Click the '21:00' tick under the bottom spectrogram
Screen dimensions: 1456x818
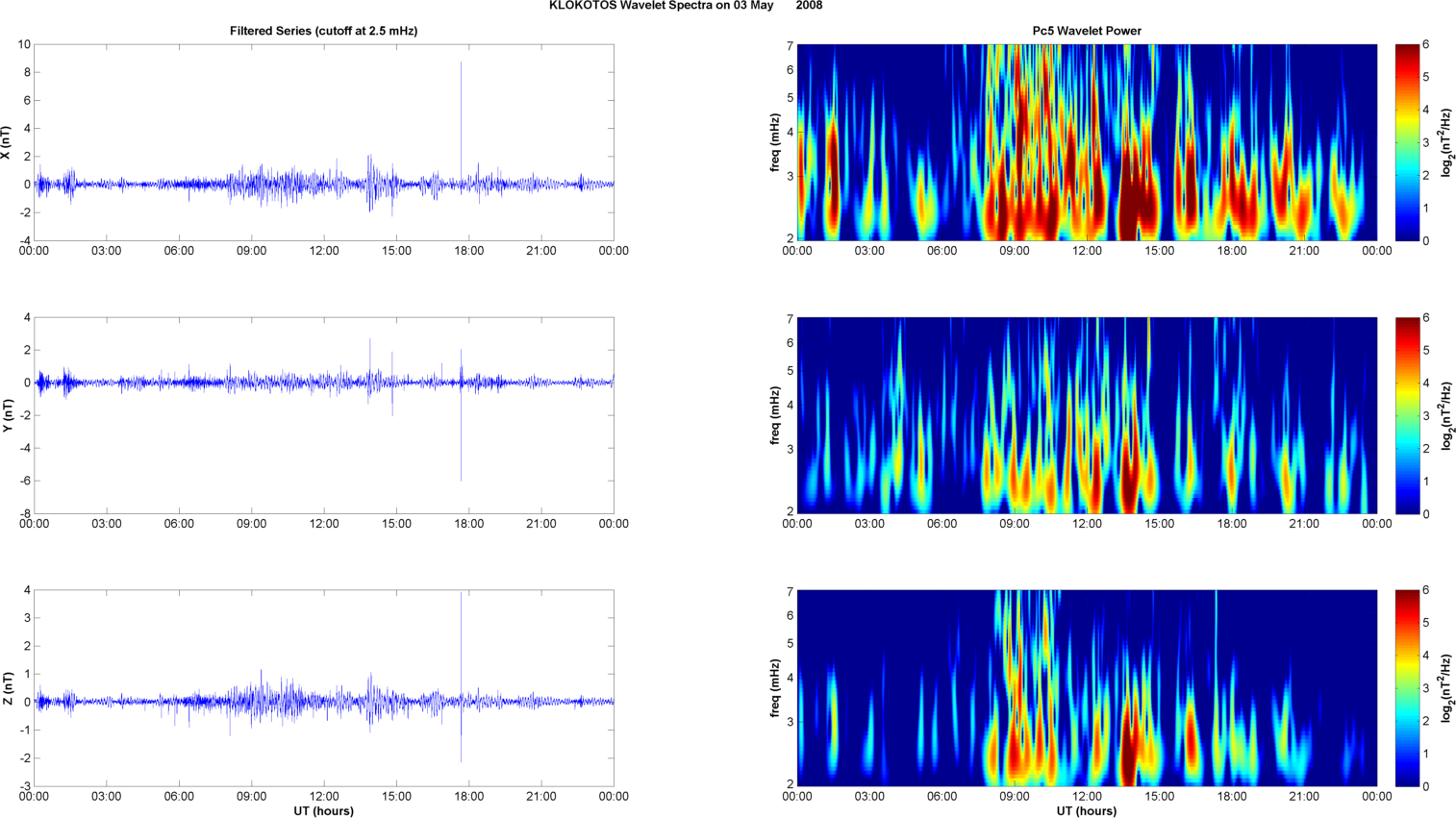click(x=1305, y=797)
